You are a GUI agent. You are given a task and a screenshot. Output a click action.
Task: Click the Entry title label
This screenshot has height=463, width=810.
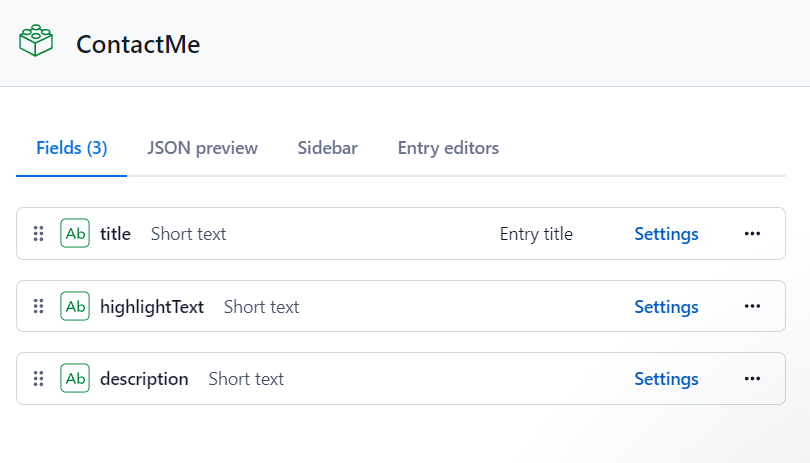(536, 234)
